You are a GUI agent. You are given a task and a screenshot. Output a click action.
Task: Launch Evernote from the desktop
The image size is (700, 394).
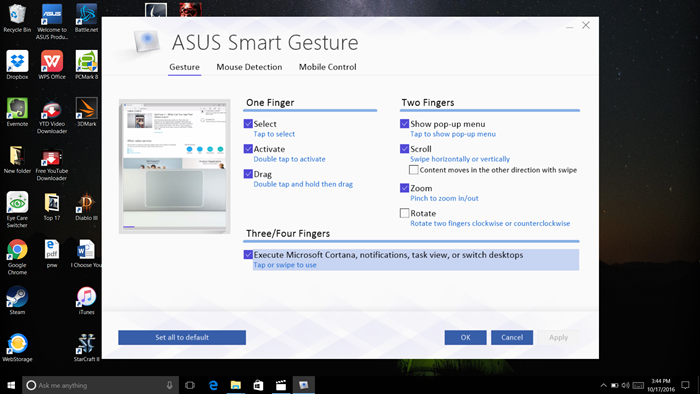coord(17,112)
